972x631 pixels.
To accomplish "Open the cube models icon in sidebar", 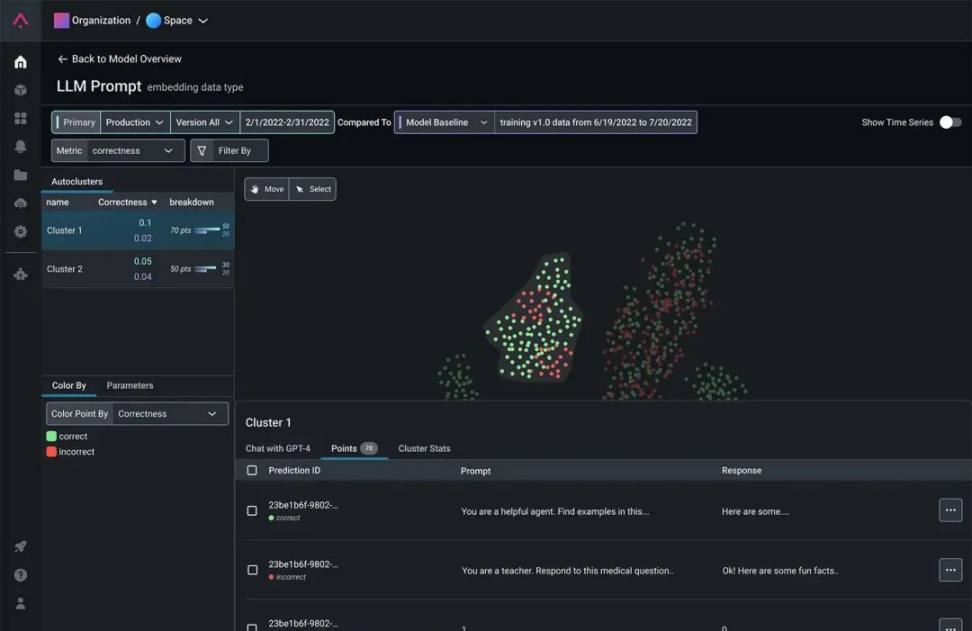I will 20,90.
